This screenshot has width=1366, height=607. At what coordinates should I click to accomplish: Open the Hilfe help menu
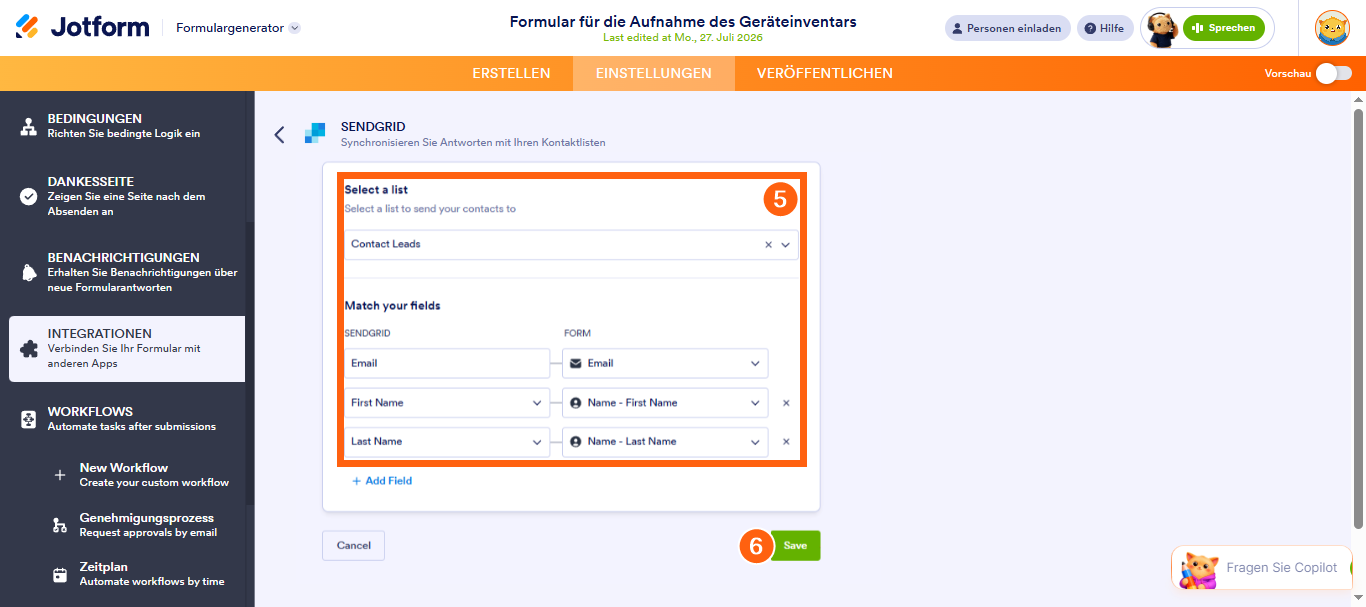[1105, 28]
